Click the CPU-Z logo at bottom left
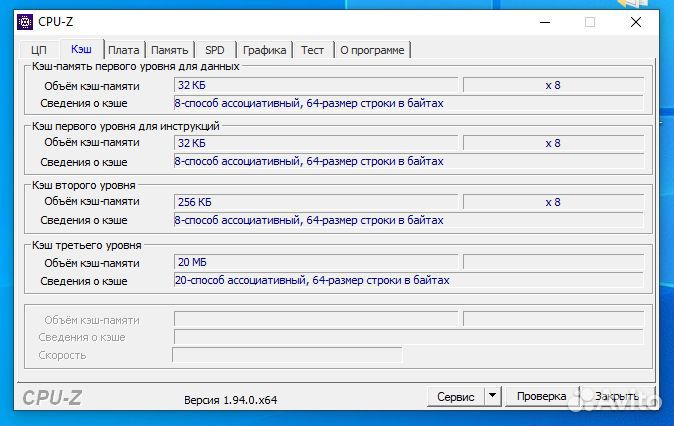Image resolution: width=674 pixels, height=426 pixels. [x=52, y=398]
